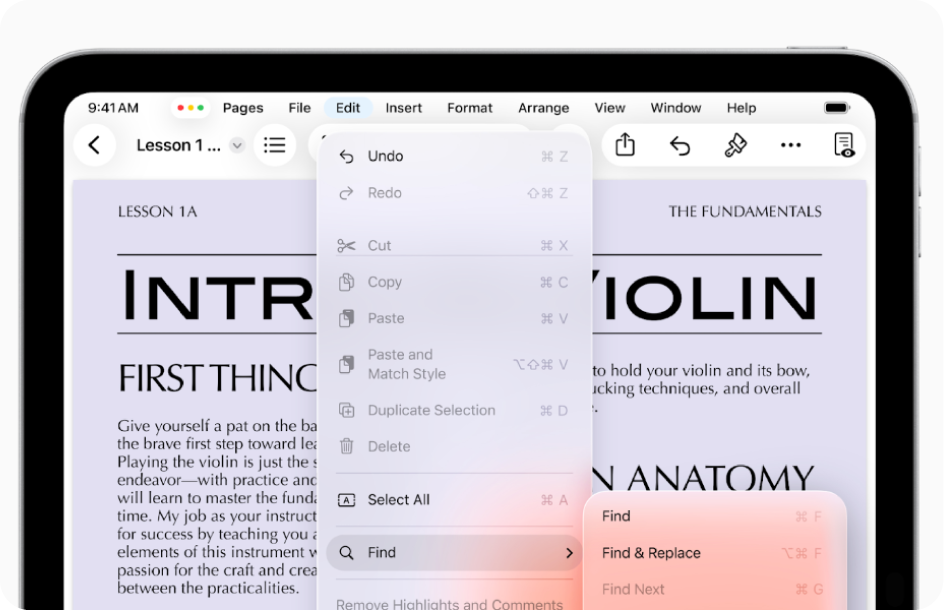Click the paragraph starting Give yourself a pat
Screen dimensions: 944x610
pos(217,506)
